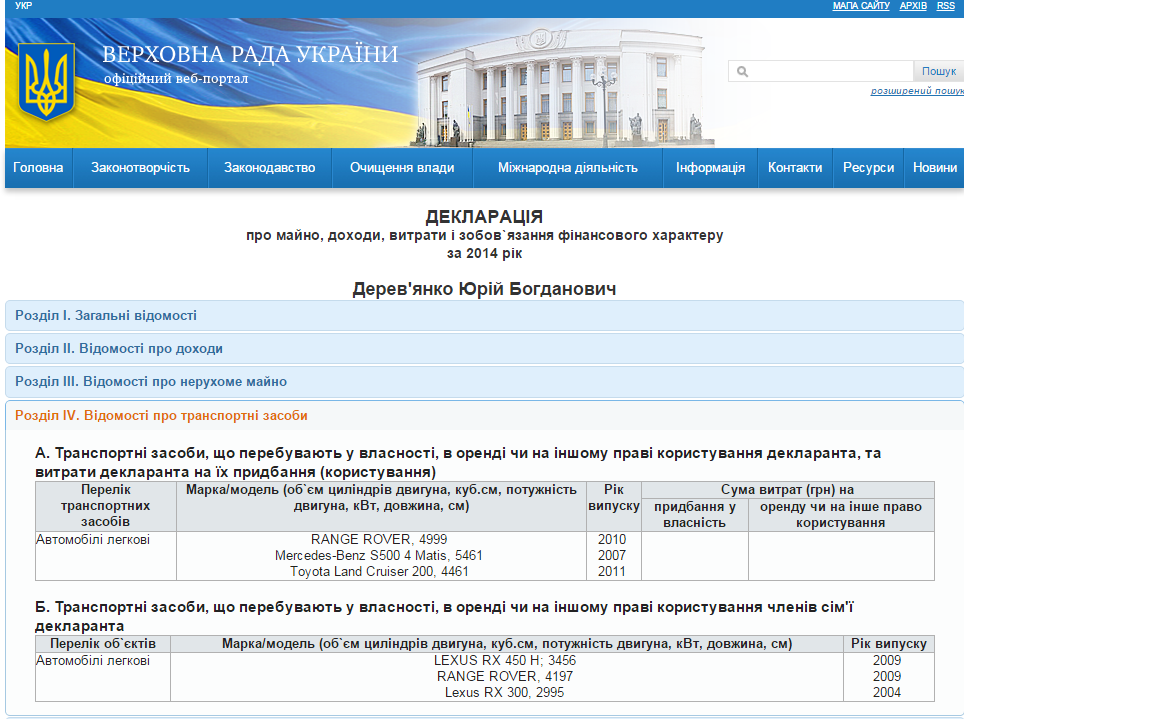Select Законодавство in the navigation bar
Screen dimensions: 1152x719
point(269,168)
